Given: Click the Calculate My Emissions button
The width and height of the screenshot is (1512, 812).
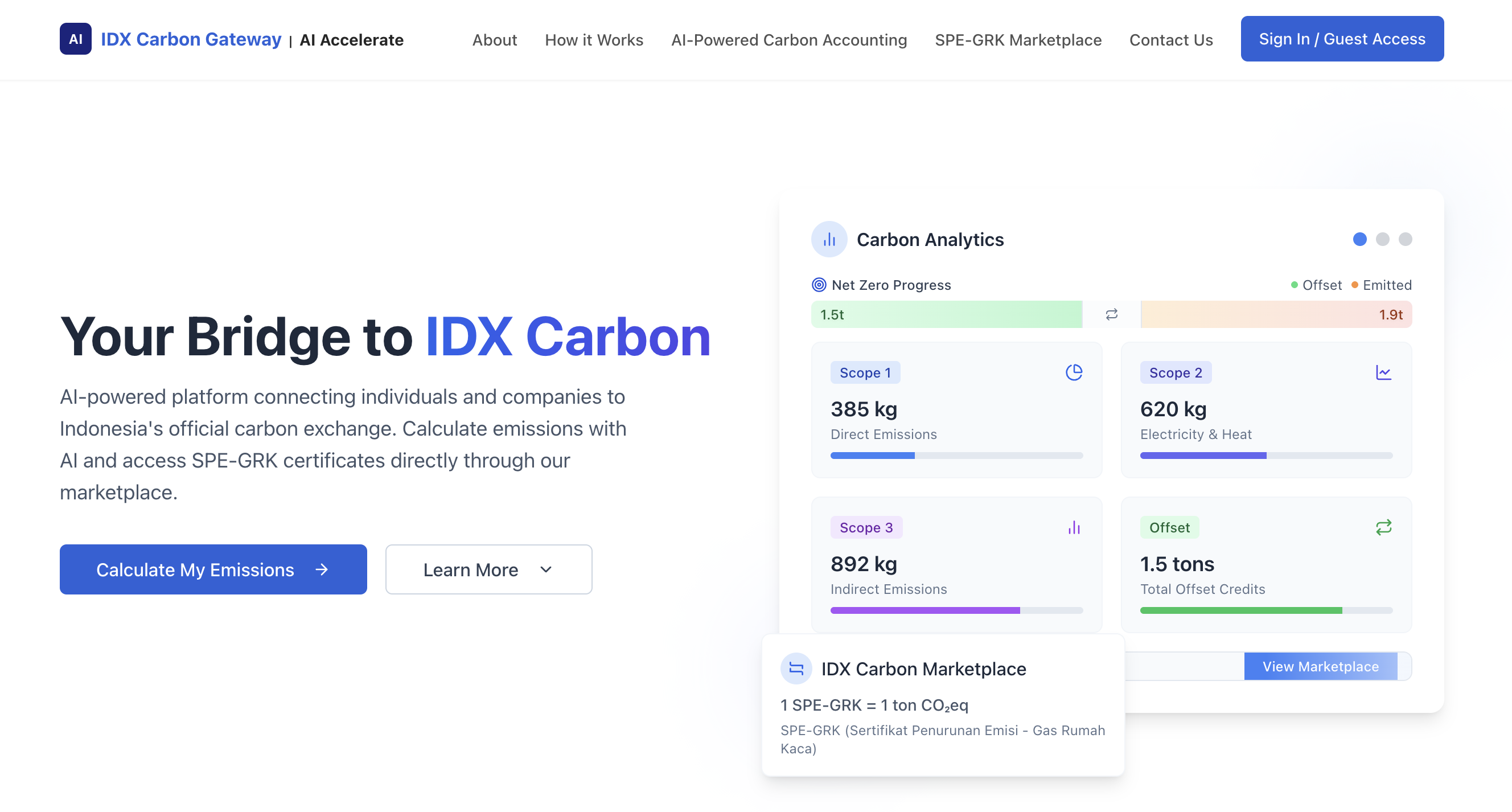Looking at the screenshot, I should coord(212,569).
